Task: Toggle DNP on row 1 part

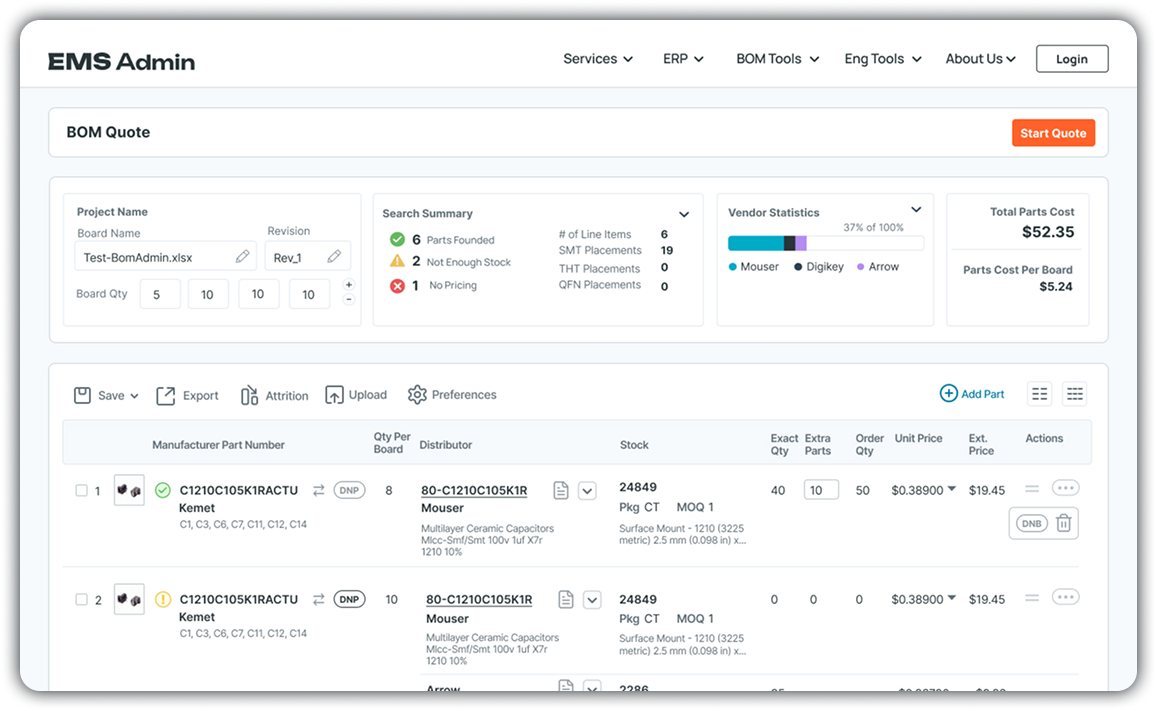Action: pos(349,491)
